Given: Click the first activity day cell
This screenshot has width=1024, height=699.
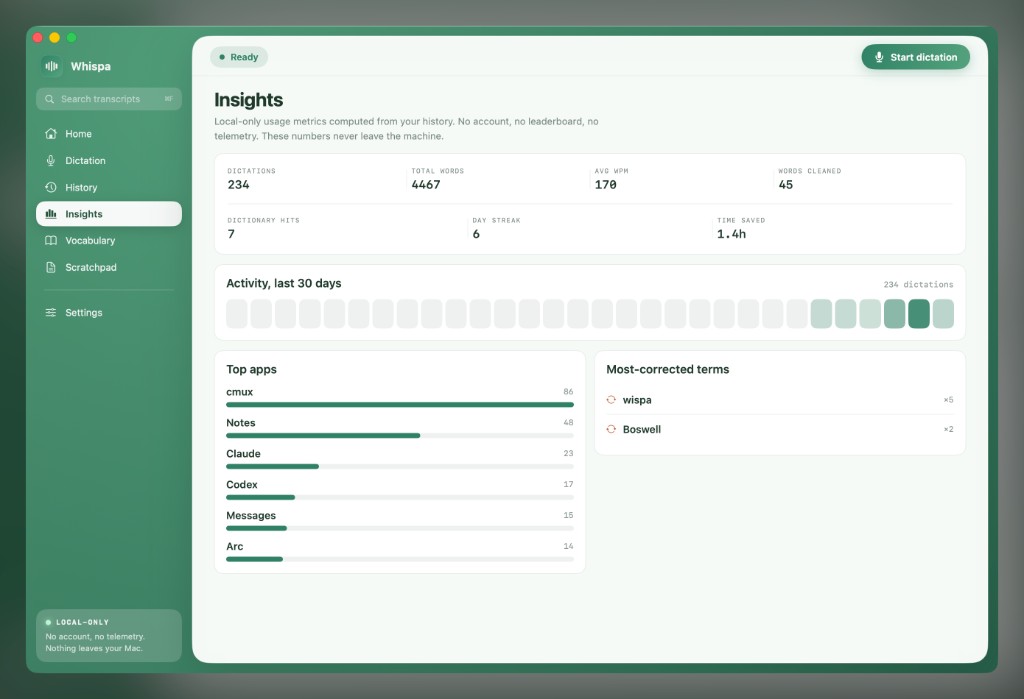Looking at the screenshot, I should tap(237, 314).
